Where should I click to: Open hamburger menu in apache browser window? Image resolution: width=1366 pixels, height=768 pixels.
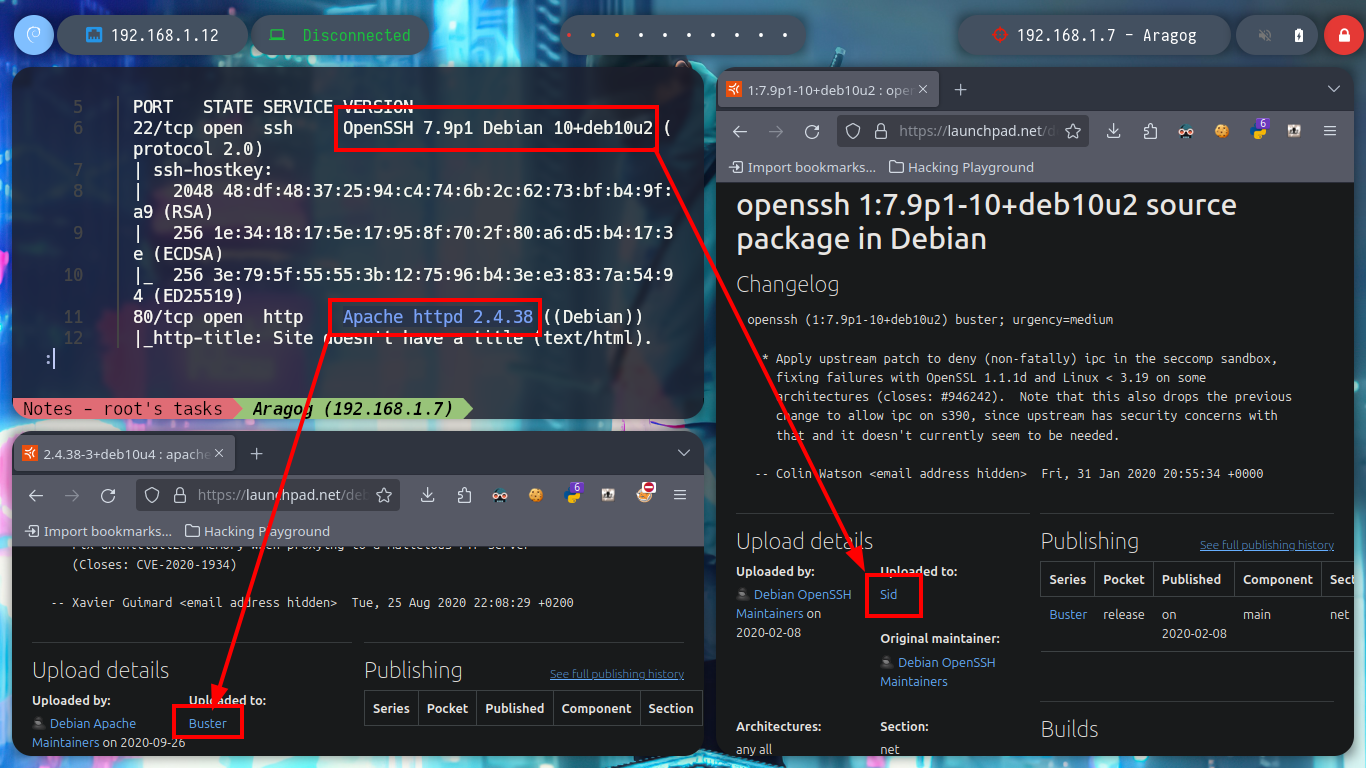680,495
